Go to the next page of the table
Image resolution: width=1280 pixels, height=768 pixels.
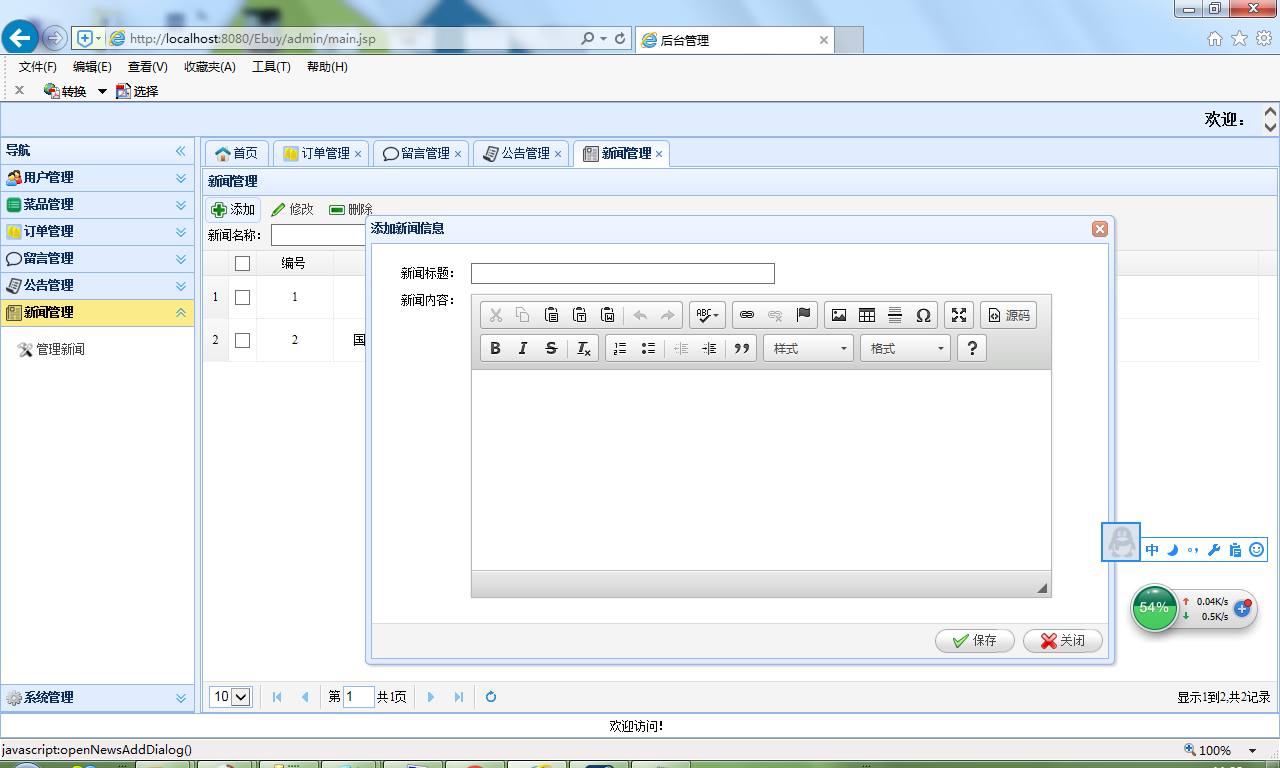coord(431,697)
